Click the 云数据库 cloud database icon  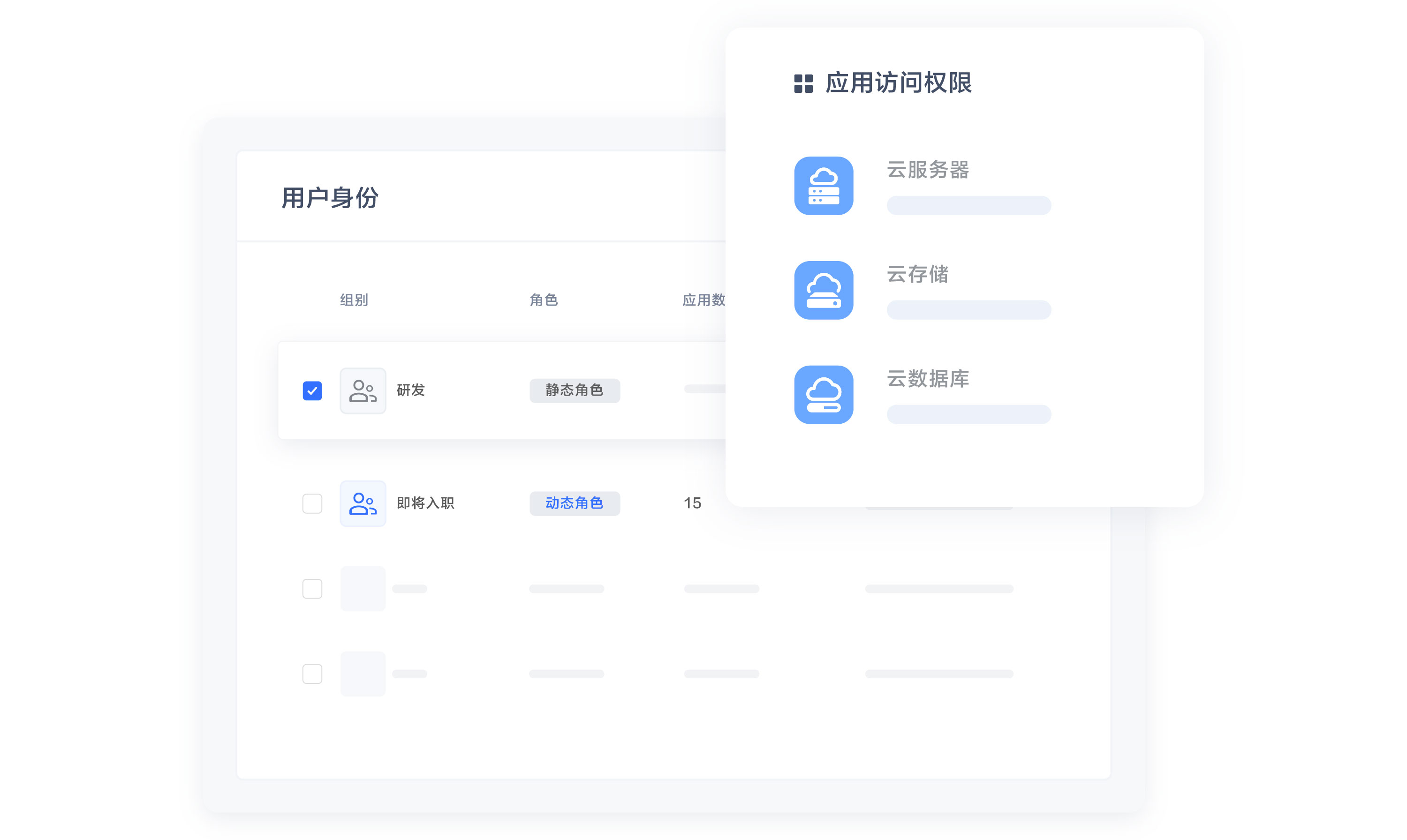pos(823,395)
